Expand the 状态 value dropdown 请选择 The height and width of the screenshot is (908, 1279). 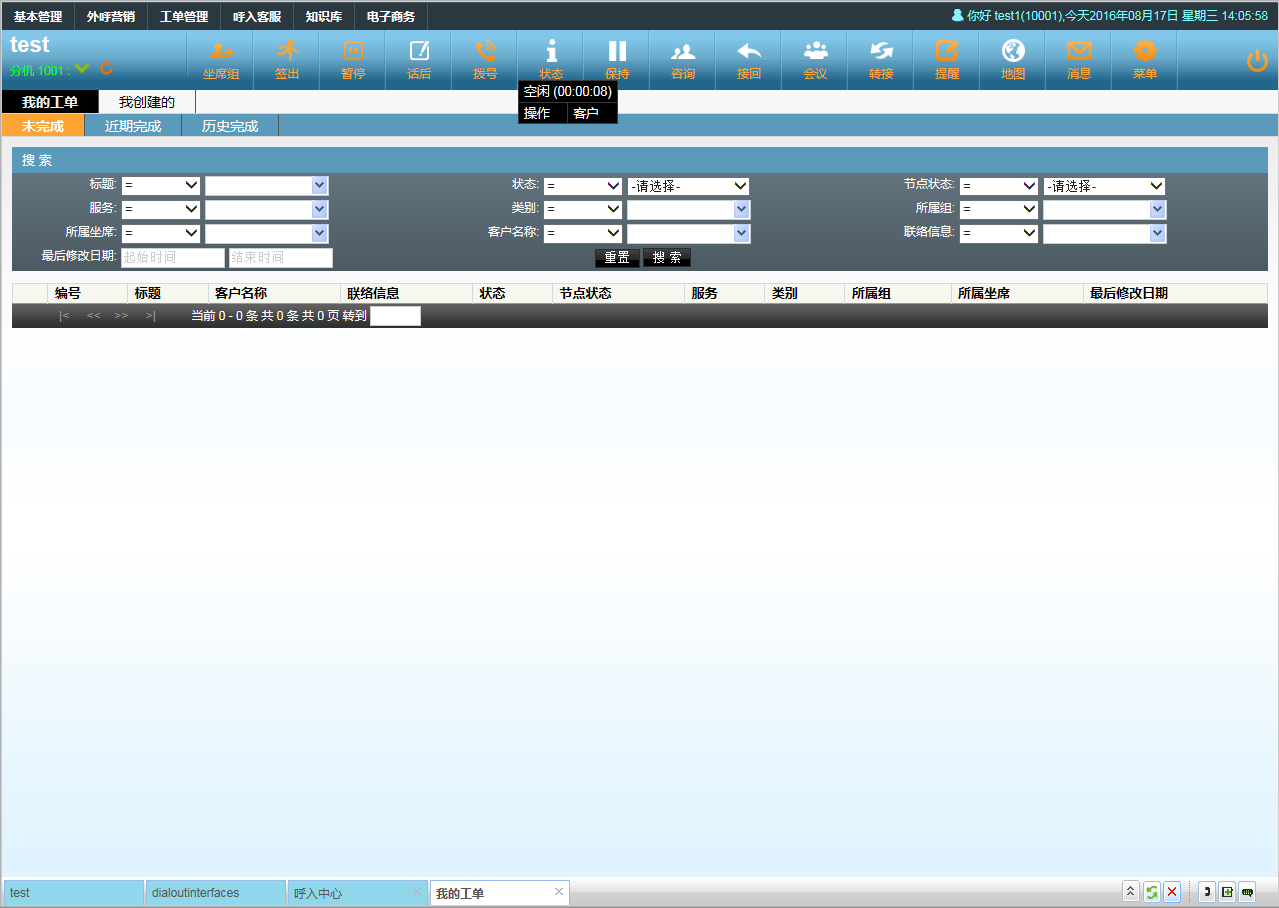pos(688,186)
